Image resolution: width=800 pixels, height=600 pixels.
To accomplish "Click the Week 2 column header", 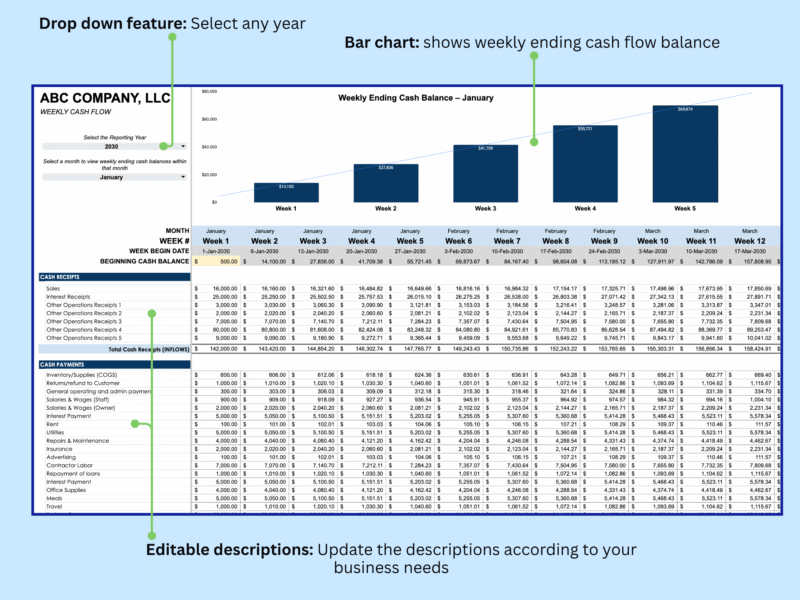I will pos(264,241).
